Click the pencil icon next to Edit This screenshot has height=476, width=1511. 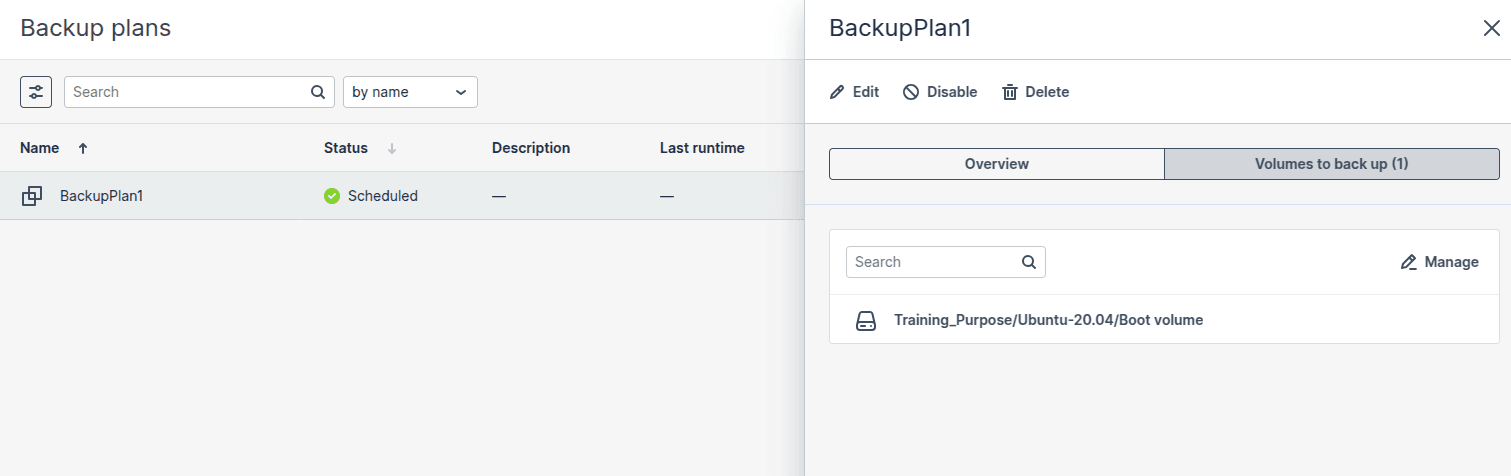click(837, 92)
